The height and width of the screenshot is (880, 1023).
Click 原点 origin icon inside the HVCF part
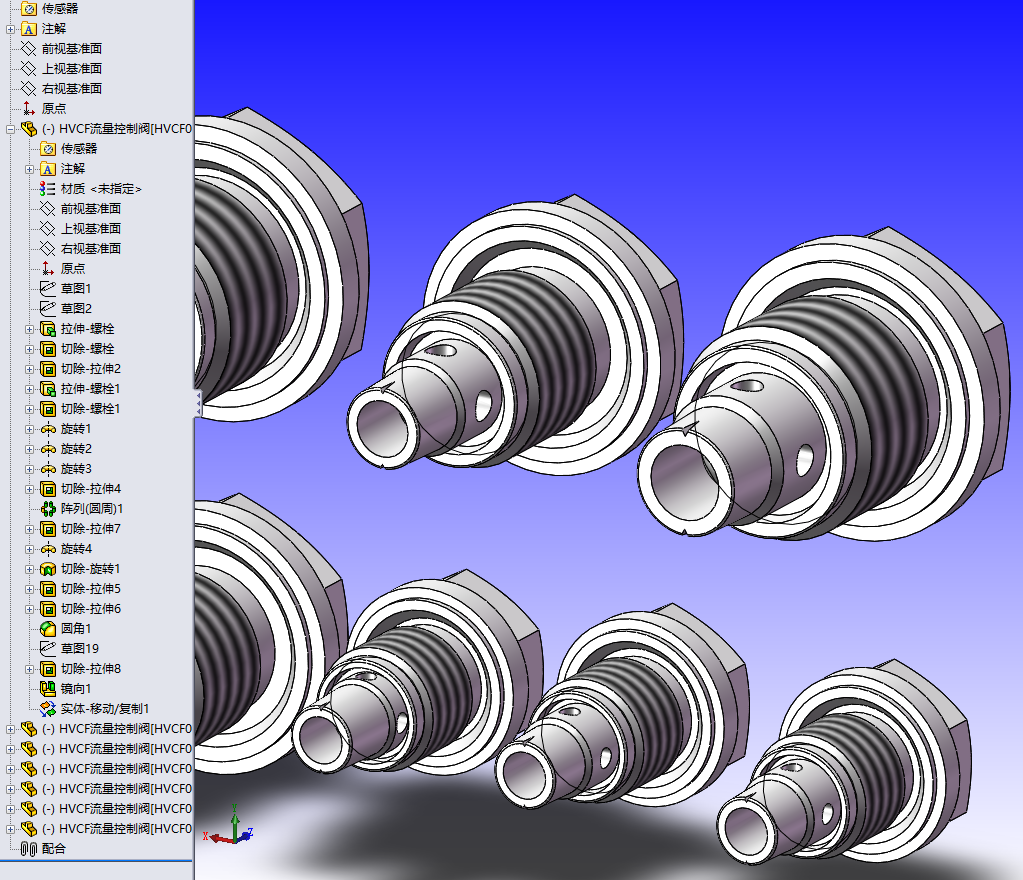48,268
